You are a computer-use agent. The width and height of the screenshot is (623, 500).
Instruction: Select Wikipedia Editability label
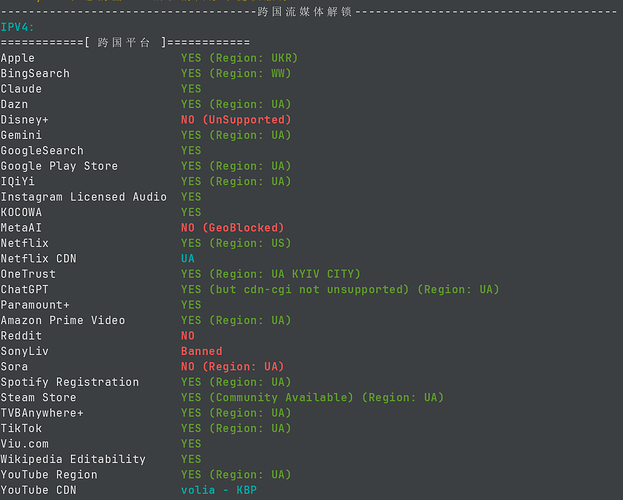click(x=73, y=459)
